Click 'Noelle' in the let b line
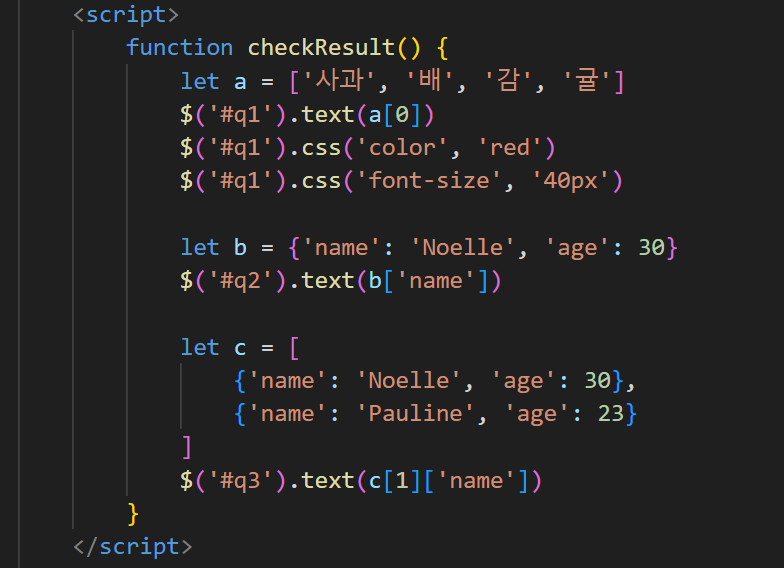 (462, 248)
